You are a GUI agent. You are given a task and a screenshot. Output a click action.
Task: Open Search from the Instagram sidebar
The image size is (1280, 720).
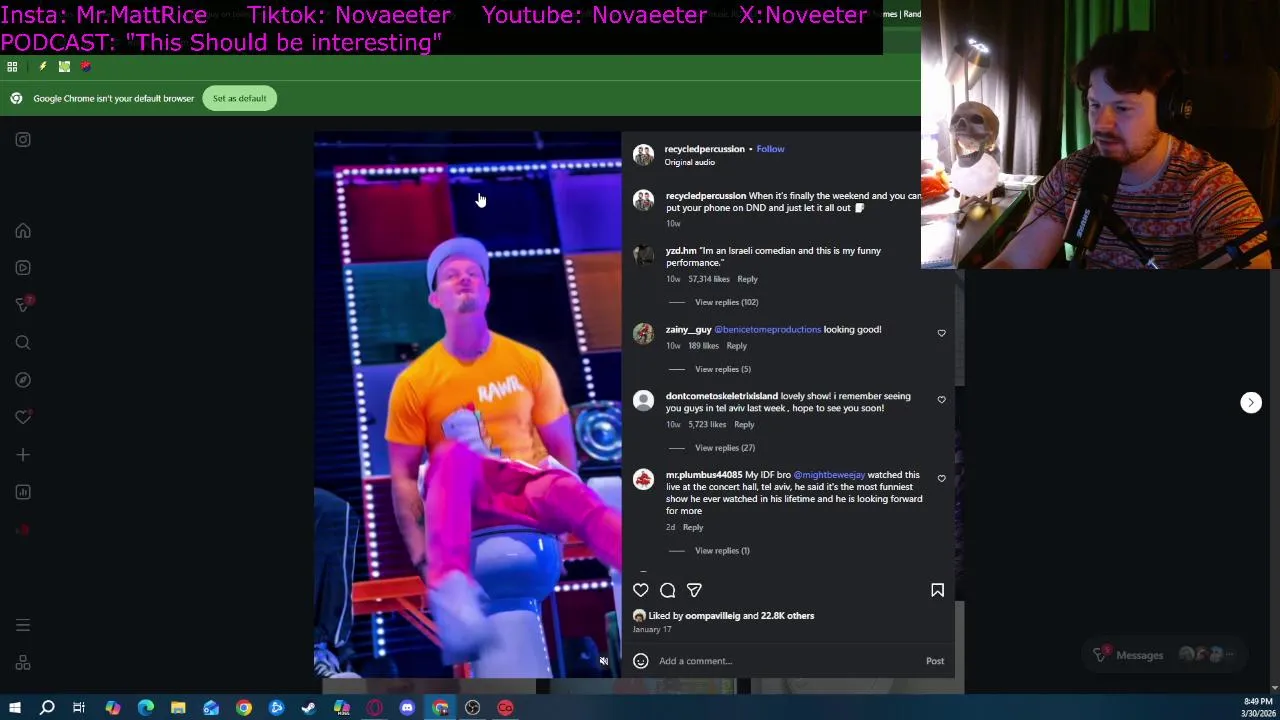pos(23,343)
